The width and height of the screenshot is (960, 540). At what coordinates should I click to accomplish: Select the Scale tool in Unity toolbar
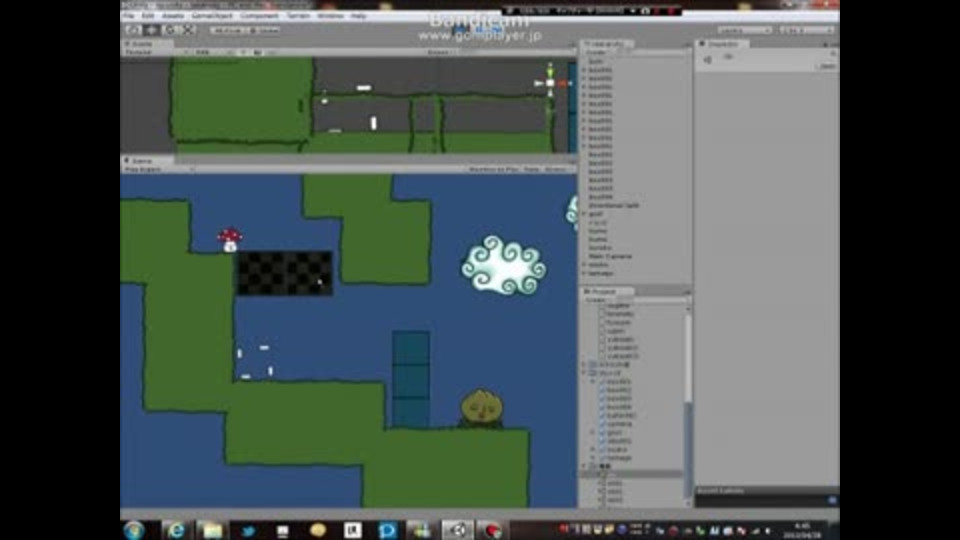tap(189, 29)
